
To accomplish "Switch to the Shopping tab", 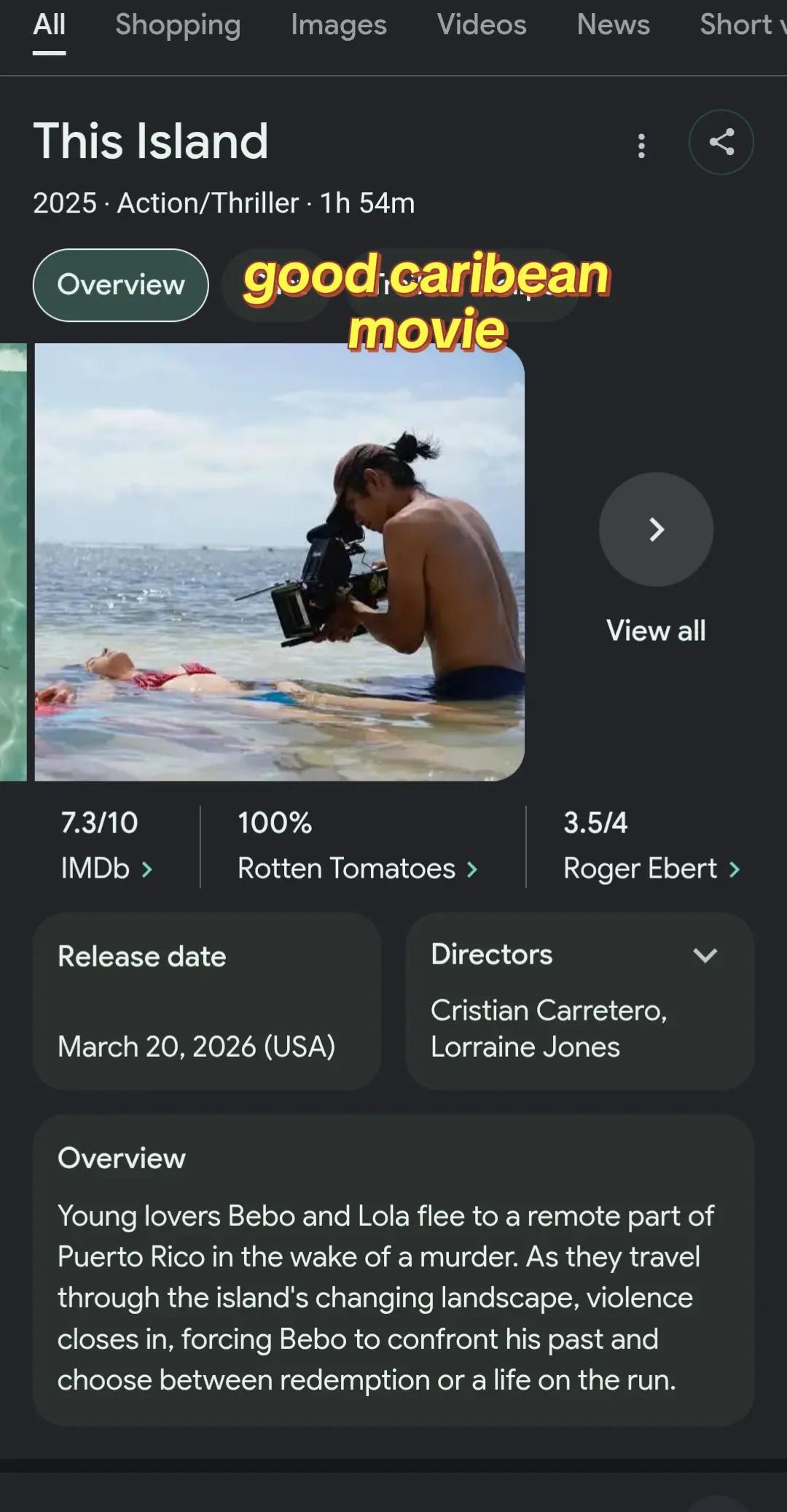I will pos(178,25).
